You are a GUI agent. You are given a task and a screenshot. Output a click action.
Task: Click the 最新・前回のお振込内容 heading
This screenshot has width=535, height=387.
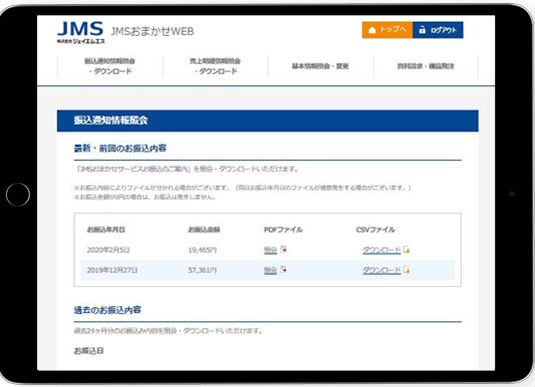click(x=120, y=148)
